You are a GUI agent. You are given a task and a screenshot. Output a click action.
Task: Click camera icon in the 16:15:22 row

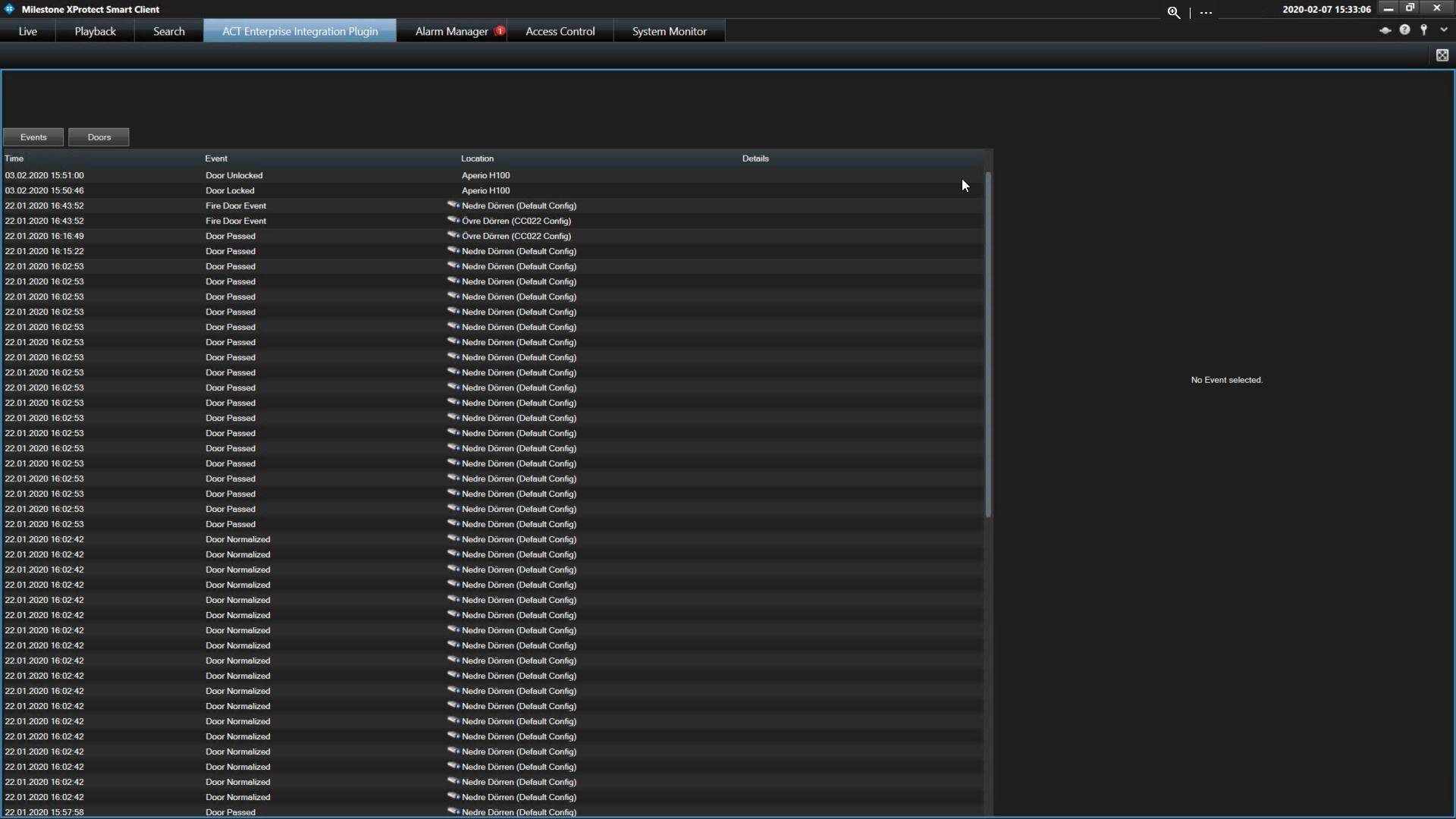point(453,250)
